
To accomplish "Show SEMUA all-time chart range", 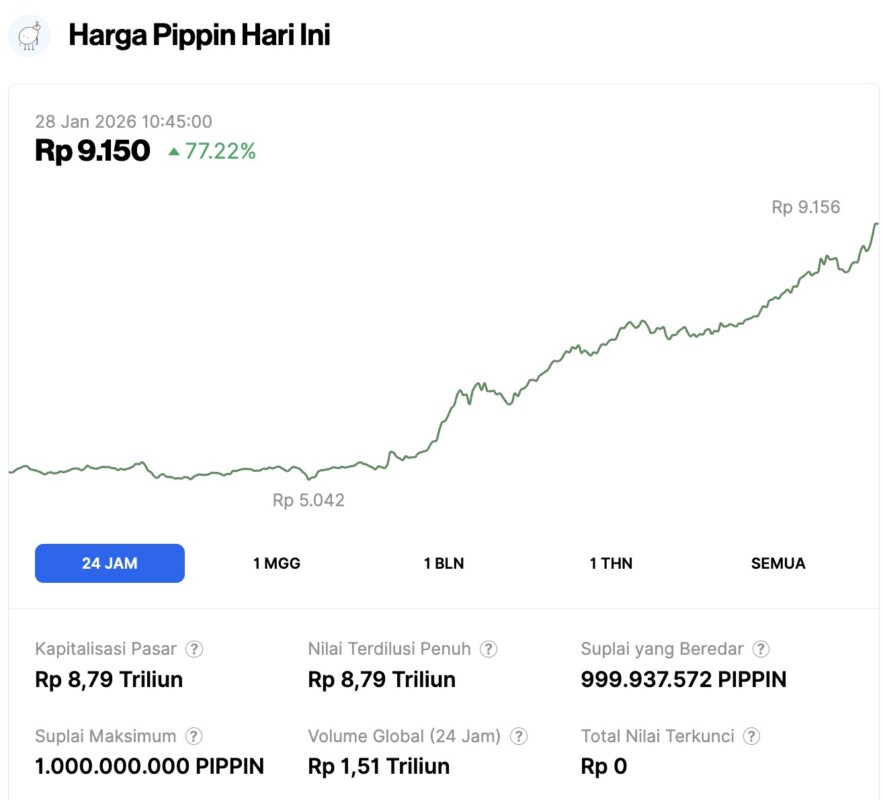I will [x=778, y=563].
